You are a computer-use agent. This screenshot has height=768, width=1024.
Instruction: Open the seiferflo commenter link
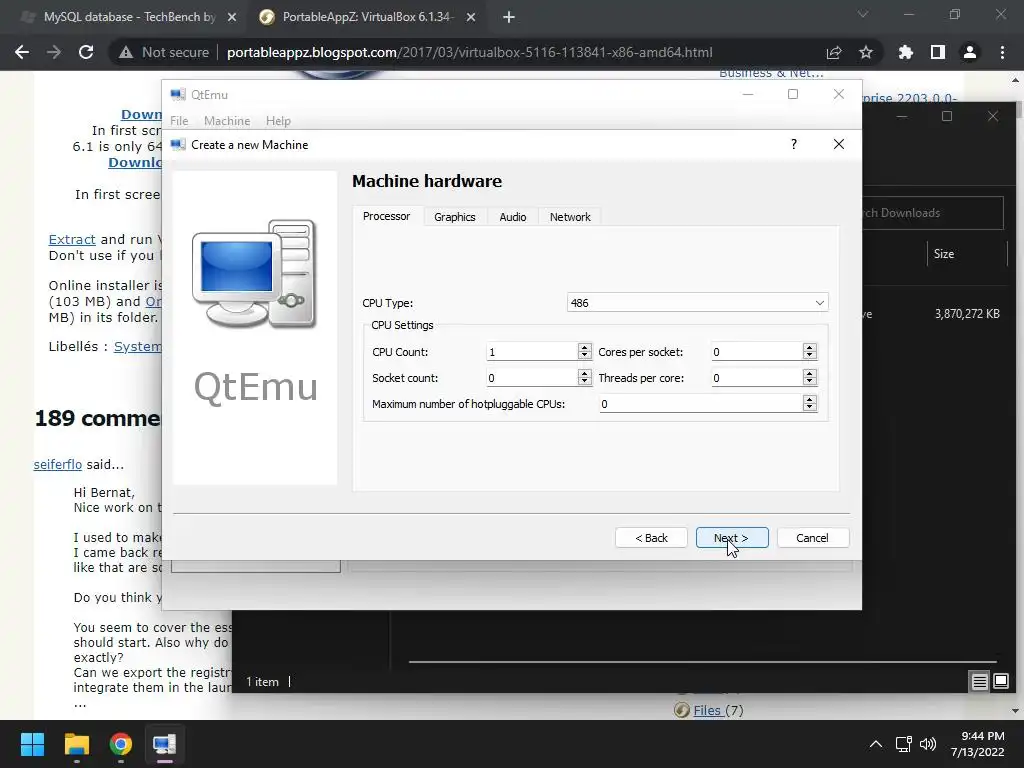(x=57, y=464)
